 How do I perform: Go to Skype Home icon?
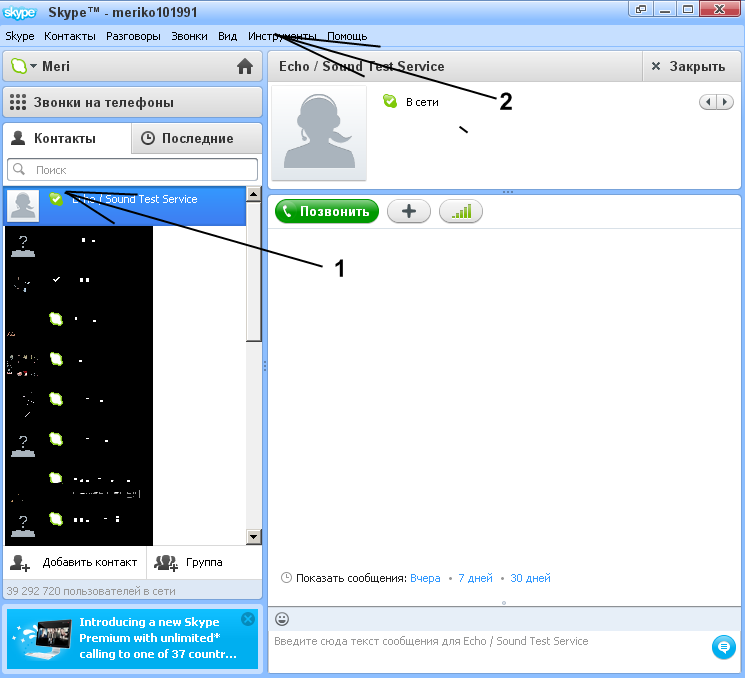tap(245, 66)
